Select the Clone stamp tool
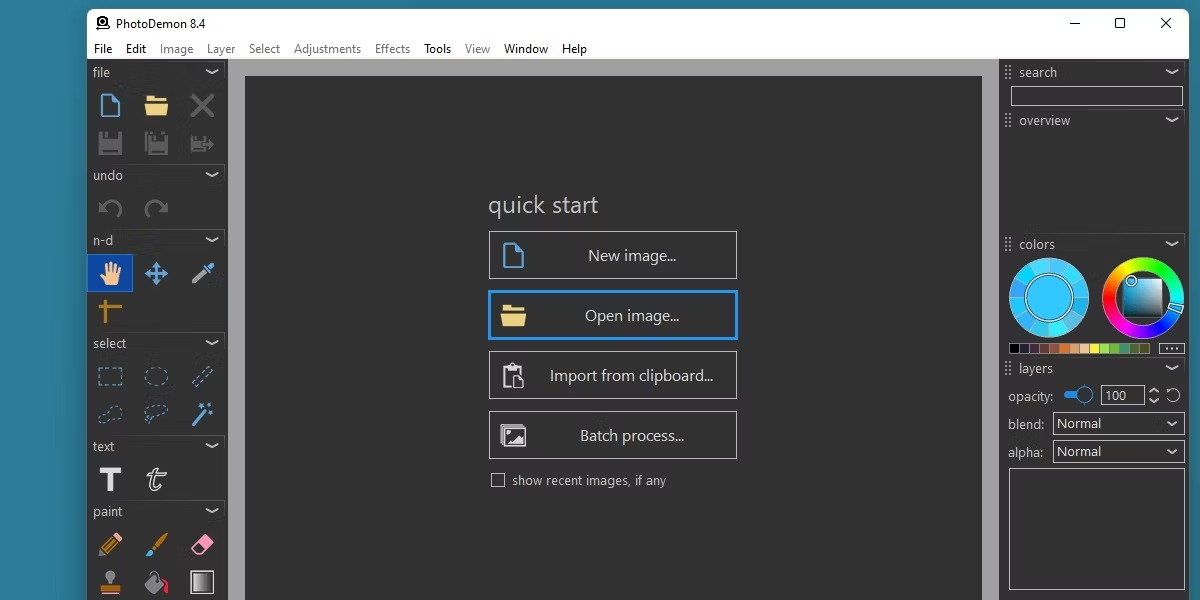The height and width of the screenshot is (600, 1200). (110, 582)
